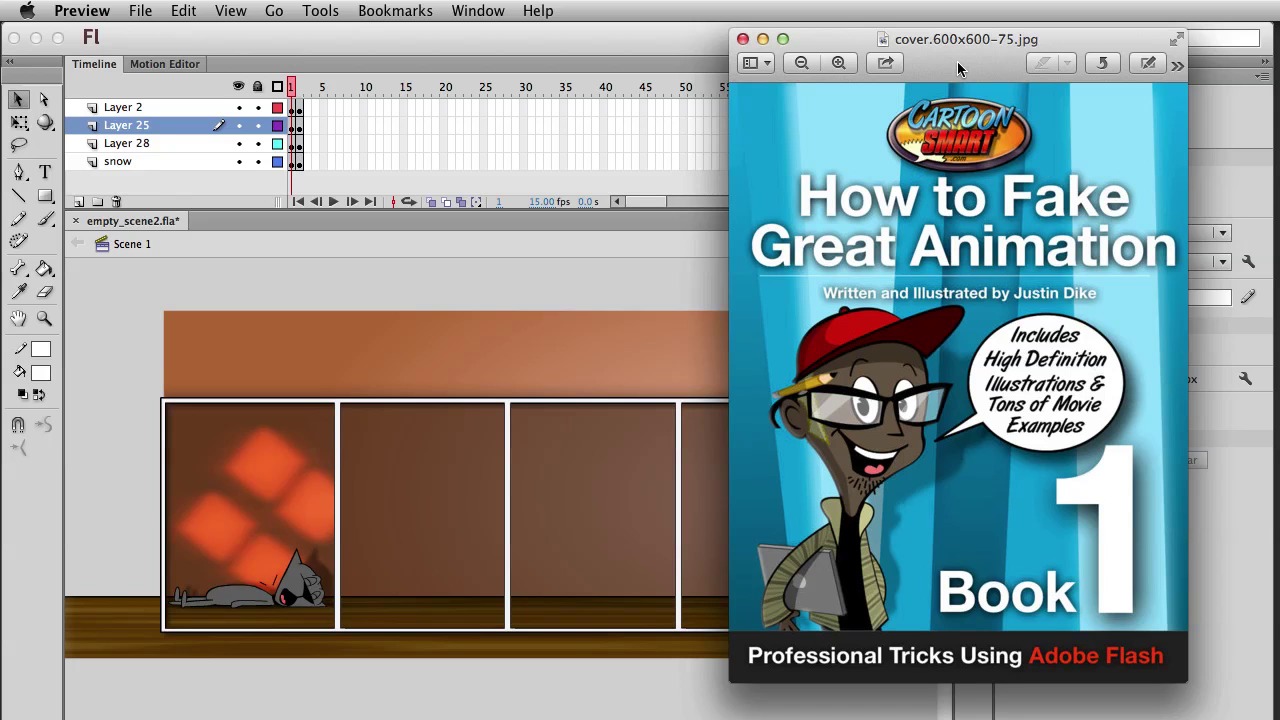Select the Pen tool
The image size is (1280, 720).
(x=19, y=173)
